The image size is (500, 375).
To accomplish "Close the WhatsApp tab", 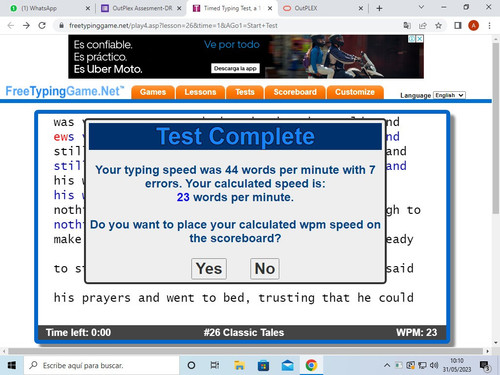I will click(88, 8).
